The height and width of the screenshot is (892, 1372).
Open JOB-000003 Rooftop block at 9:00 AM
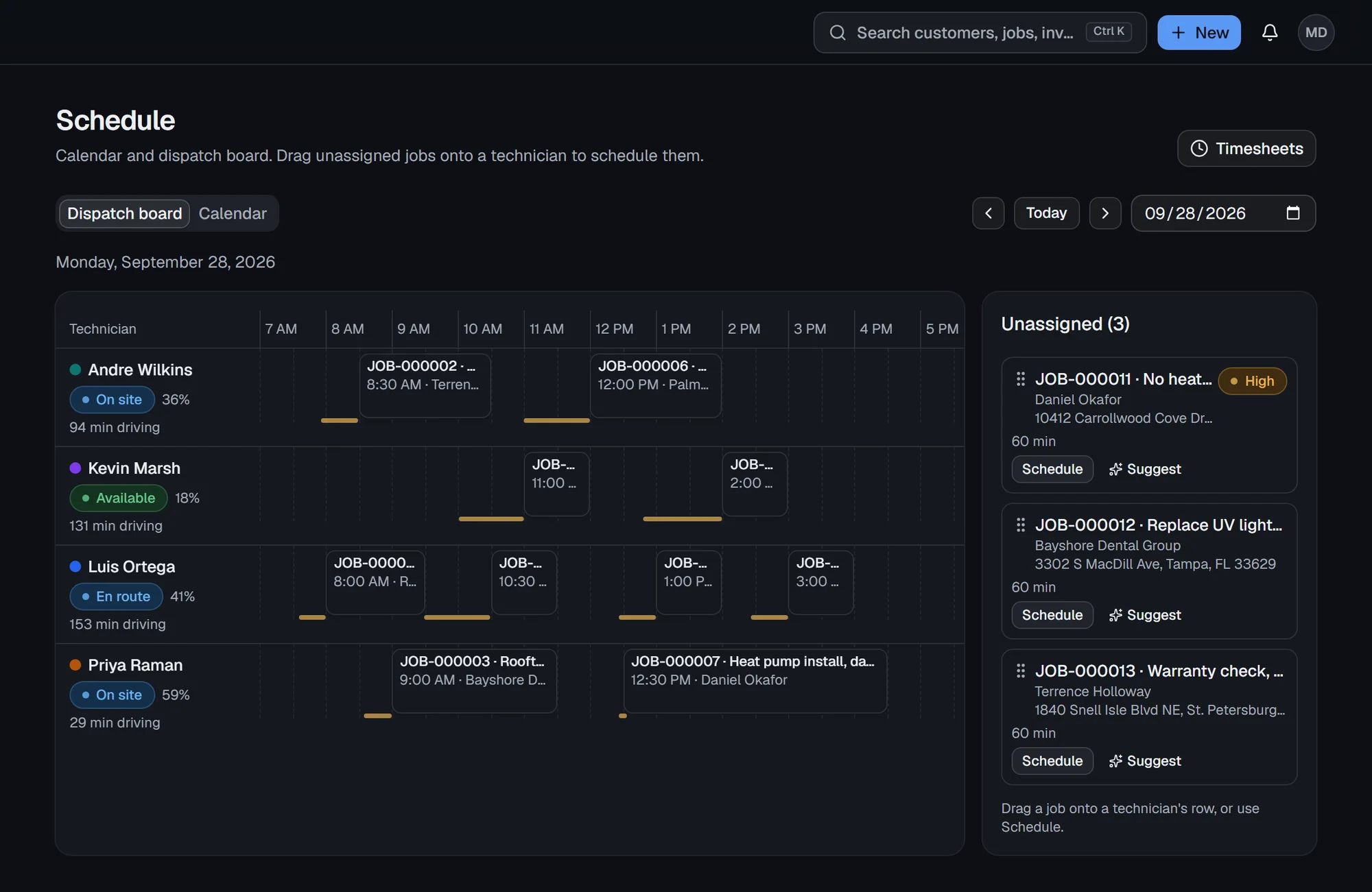click(474, 681)
